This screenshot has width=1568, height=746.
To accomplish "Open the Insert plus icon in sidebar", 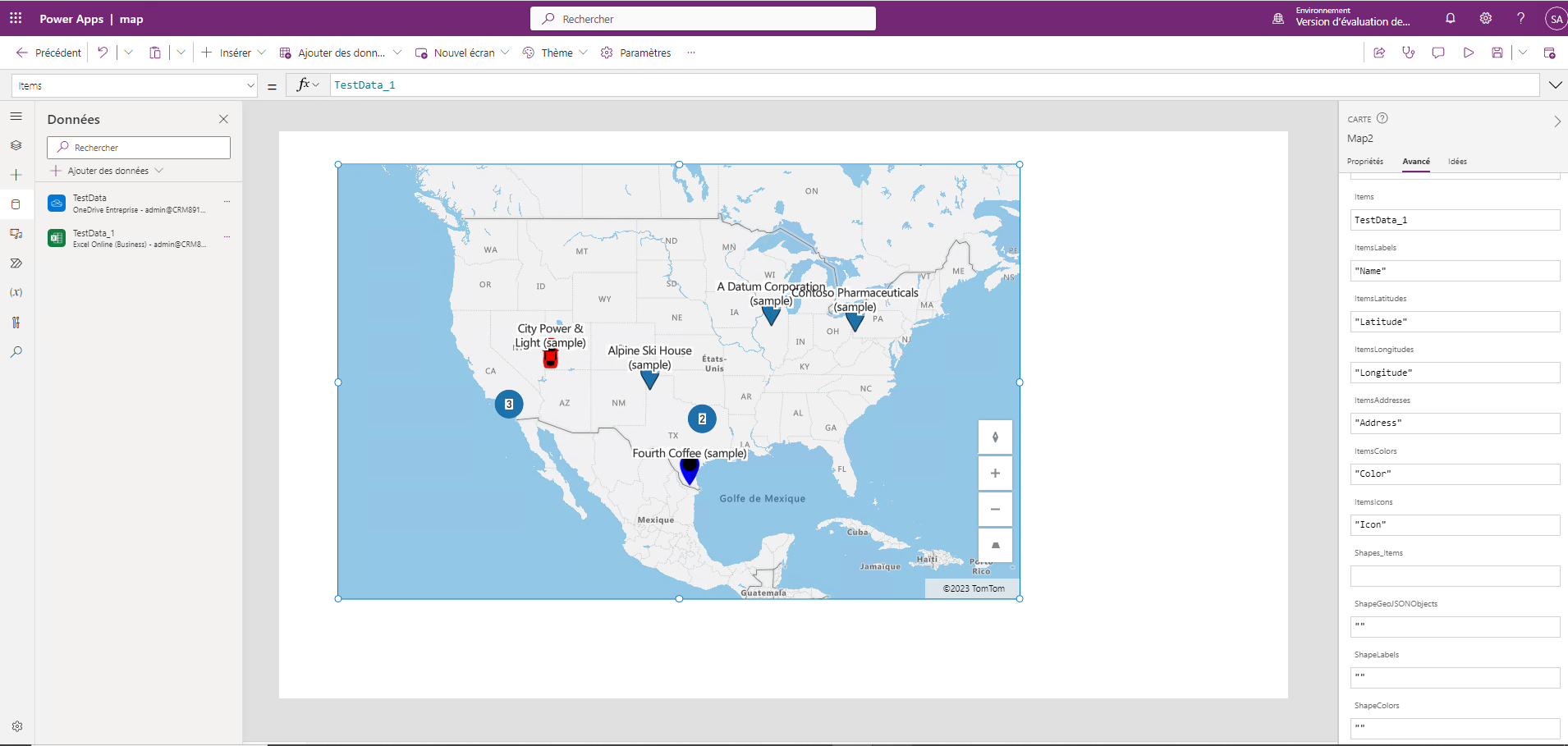I will (x=16, y=175).
